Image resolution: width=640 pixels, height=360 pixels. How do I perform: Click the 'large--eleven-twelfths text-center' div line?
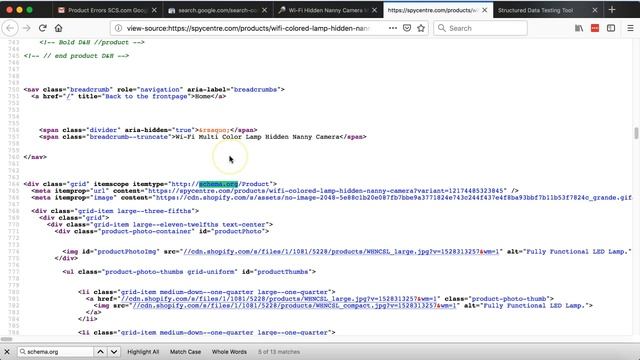tap(160, 224)
